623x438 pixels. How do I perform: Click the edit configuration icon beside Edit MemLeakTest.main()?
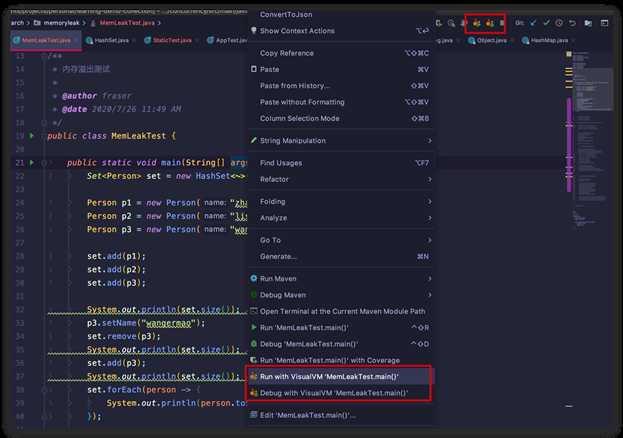253,415
